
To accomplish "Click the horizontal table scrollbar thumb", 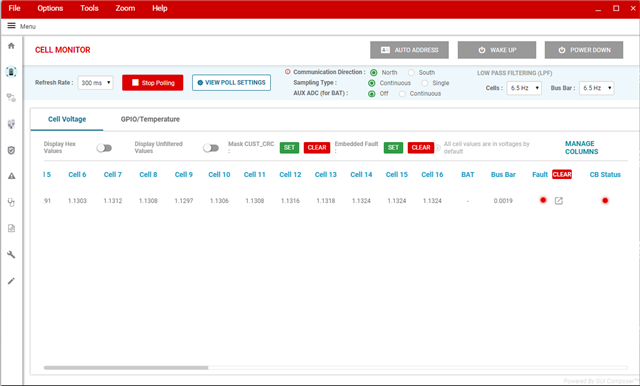I will pyautogui.click(x=126, y=368).
